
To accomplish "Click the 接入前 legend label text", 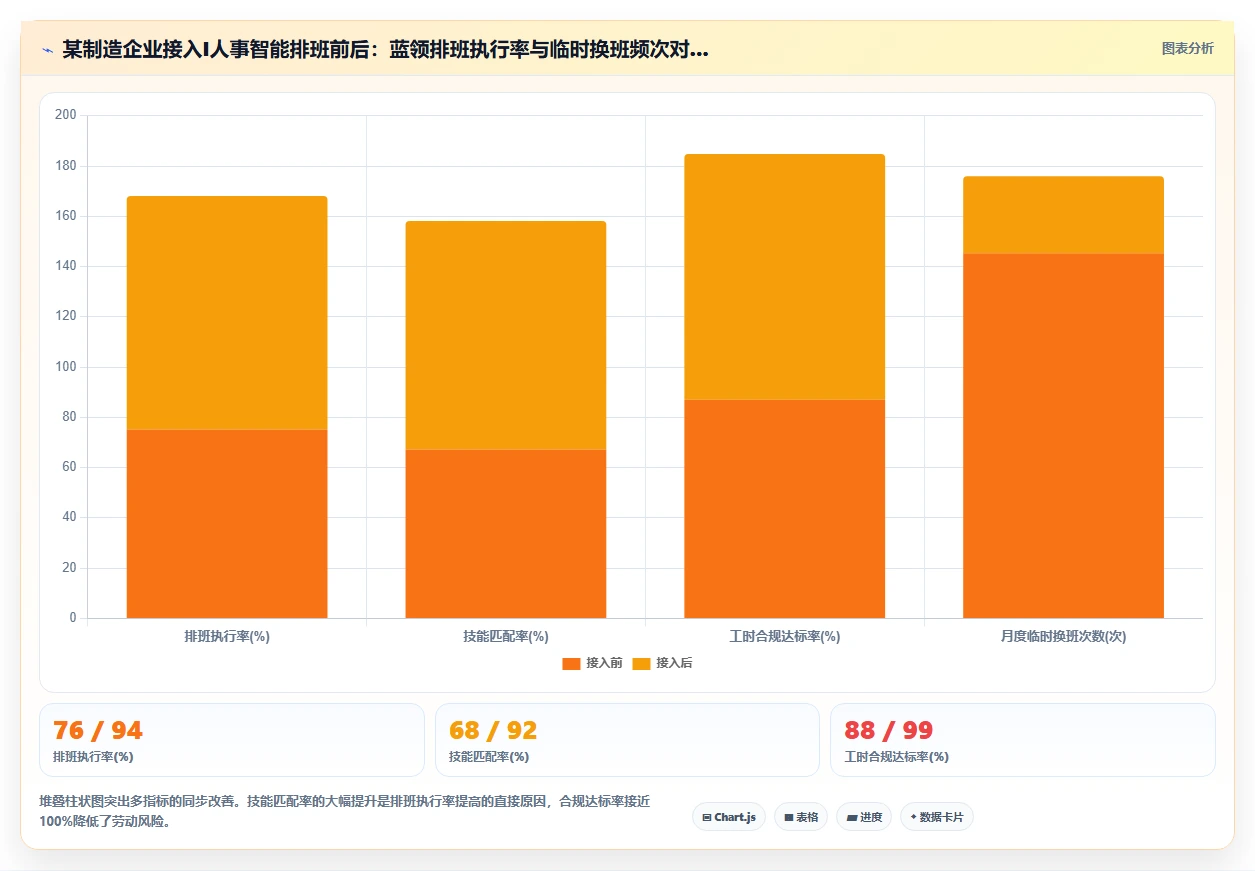I will point(604,664).
